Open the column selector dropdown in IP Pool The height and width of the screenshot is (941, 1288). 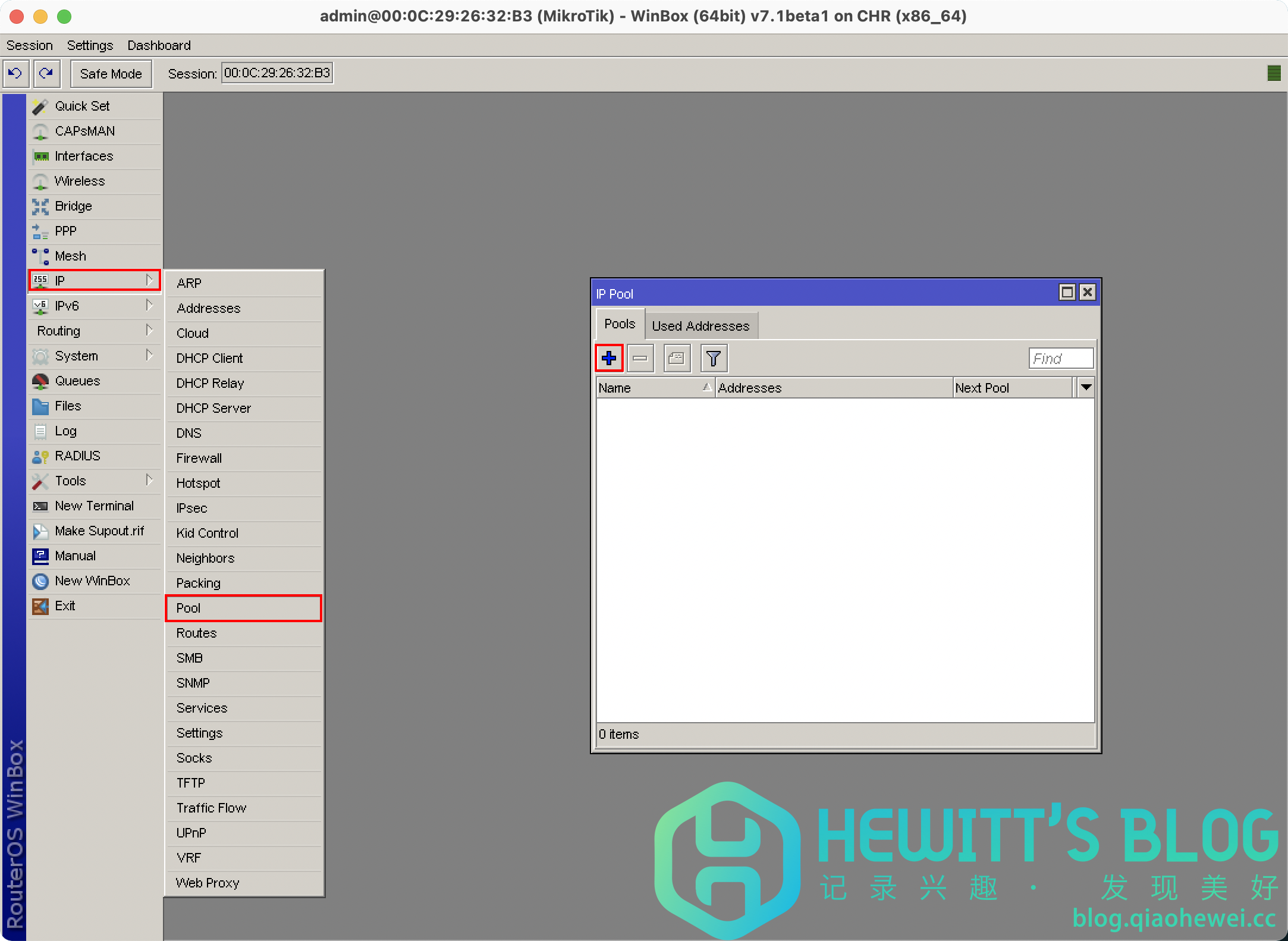(1086, 388)
